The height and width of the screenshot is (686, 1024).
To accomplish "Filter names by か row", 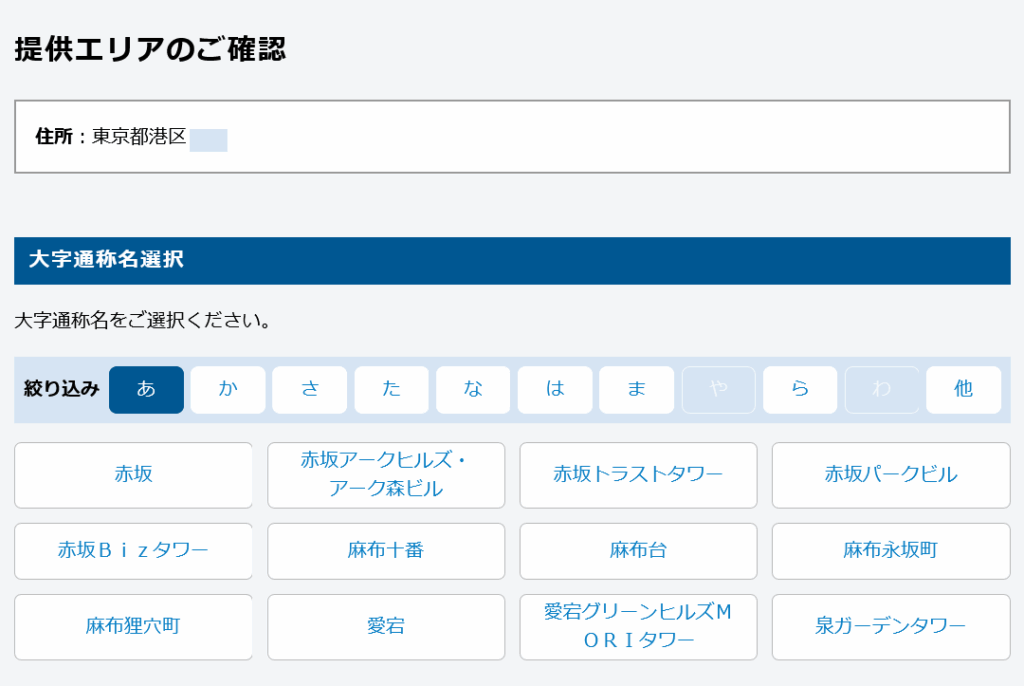I will click(x=228, y=389).
